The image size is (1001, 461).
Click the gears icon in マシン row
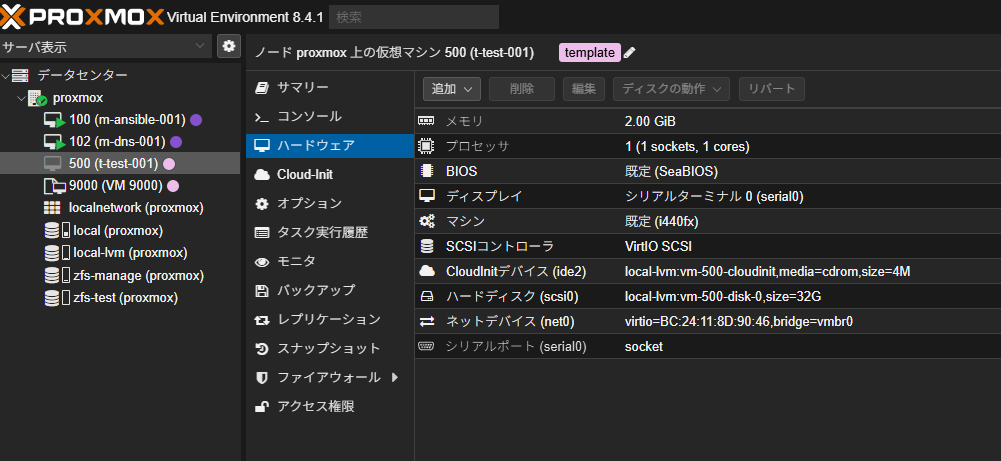426,222
